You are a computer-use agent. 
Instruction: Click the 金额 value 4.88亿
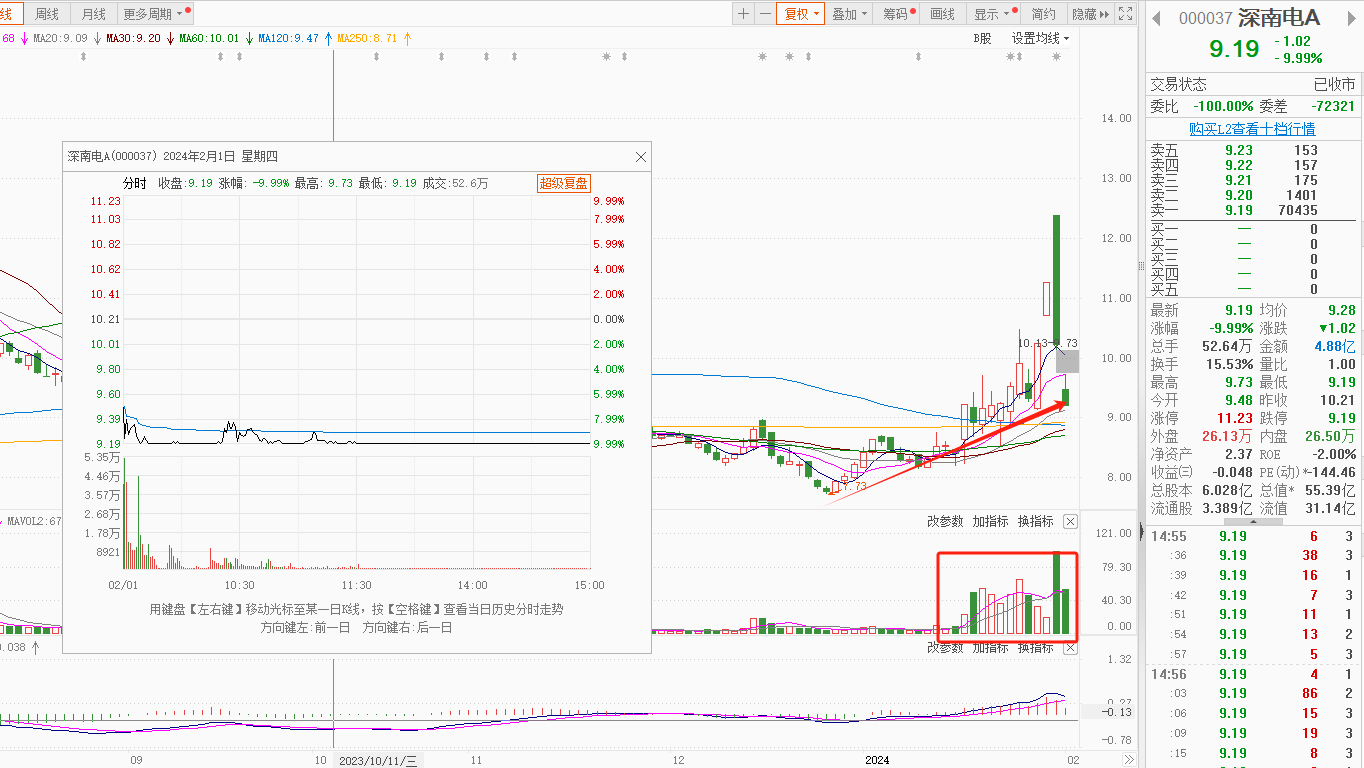coord(1335,346)
